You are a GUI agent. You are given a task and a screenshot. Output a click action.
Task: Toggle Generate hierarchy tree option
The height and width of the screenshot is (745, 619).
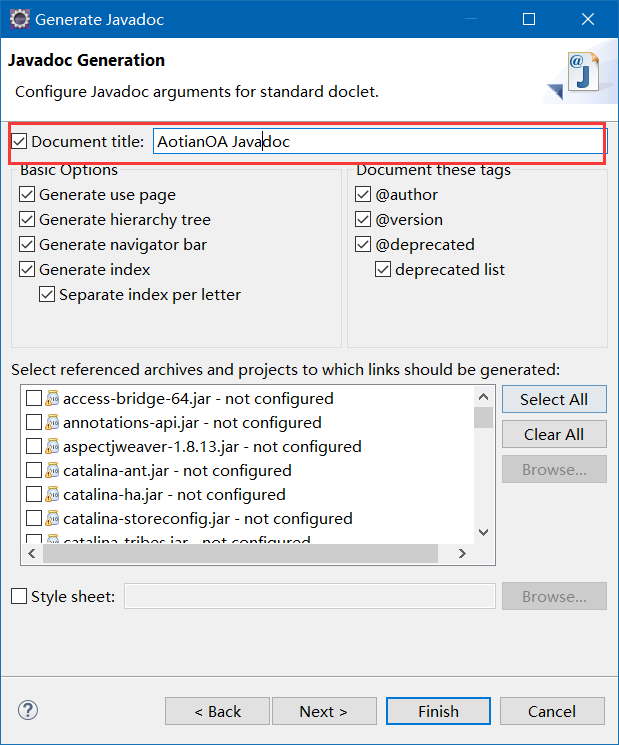27,220
